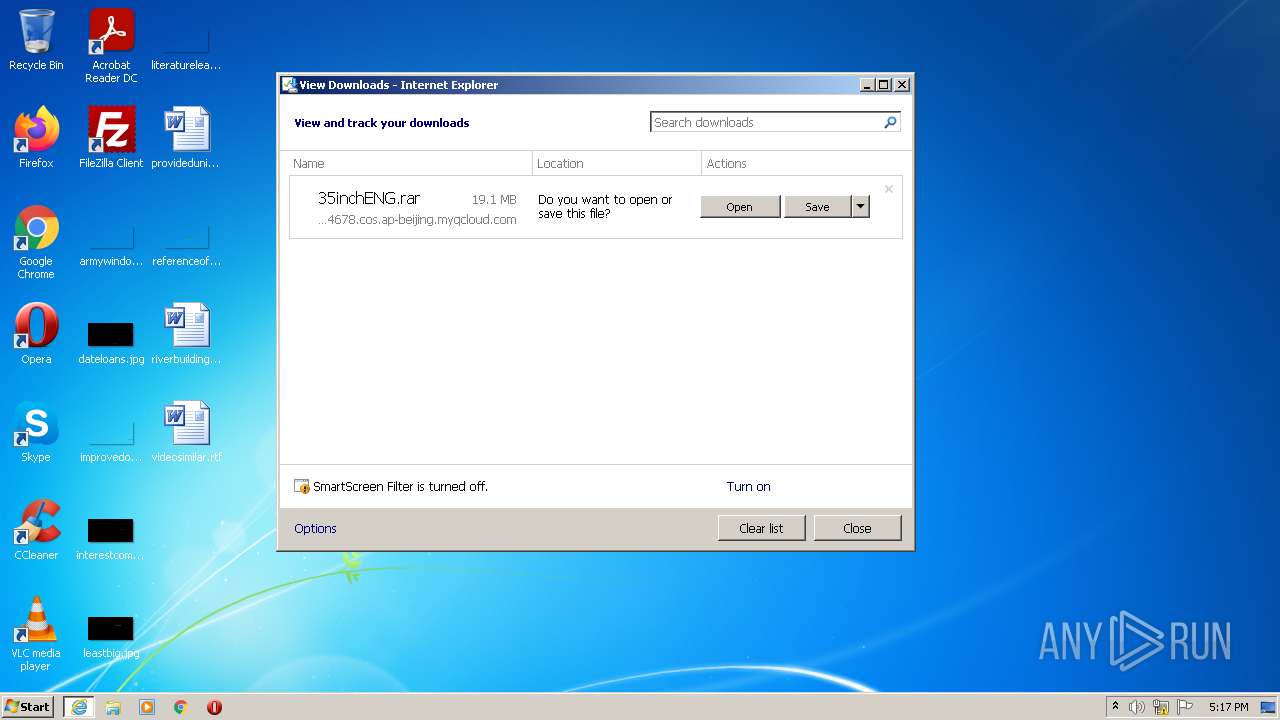This screenshot has width=1280, height=720.
Task: Launch Opera desktop shortcut
Action: (x=36, y=334)
